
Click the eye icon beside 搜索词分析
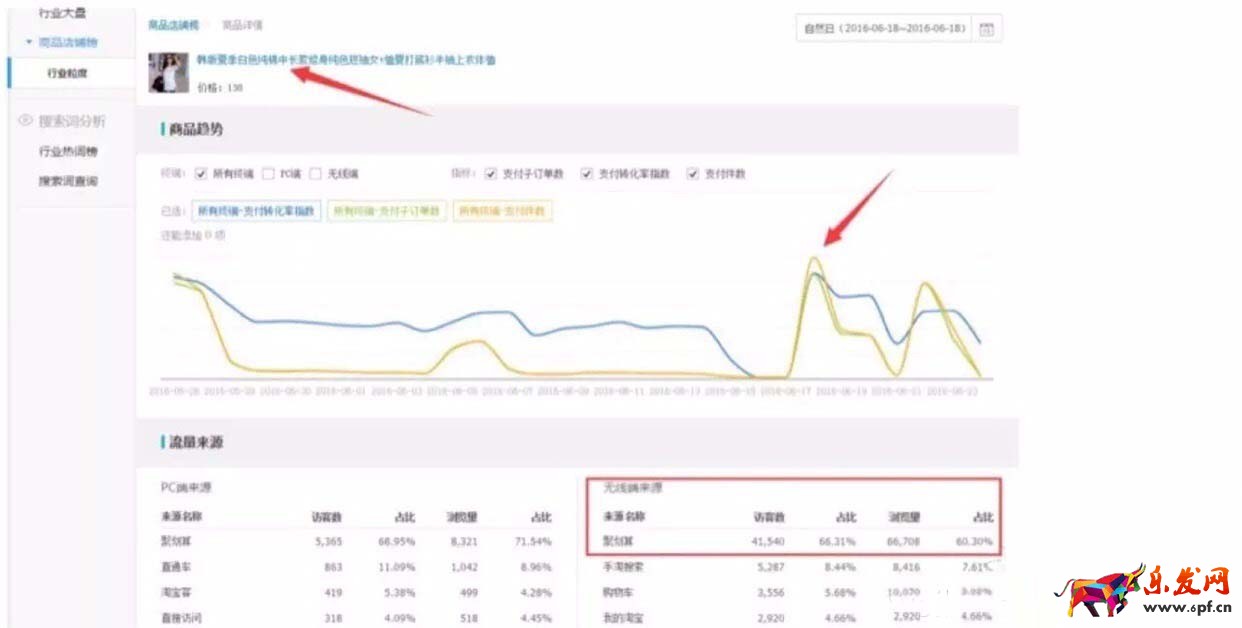[26, 121]
